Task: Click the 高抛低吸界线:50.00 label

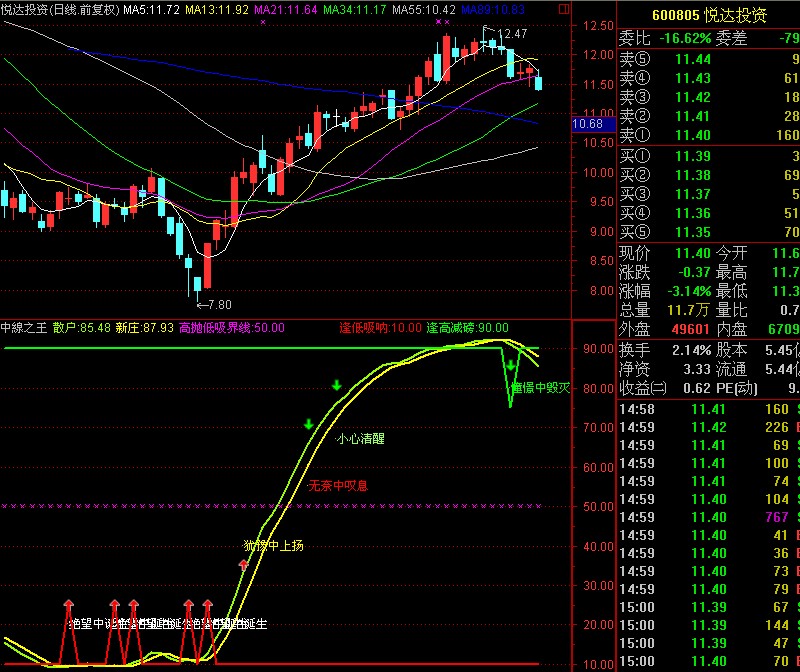Action: coord(232,328)
